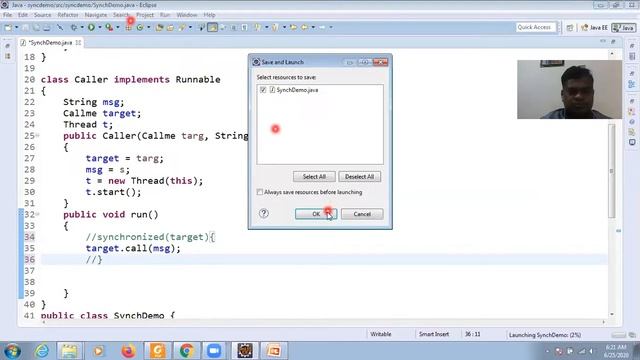Open Firefox from the taskbar

click(128, 351)
